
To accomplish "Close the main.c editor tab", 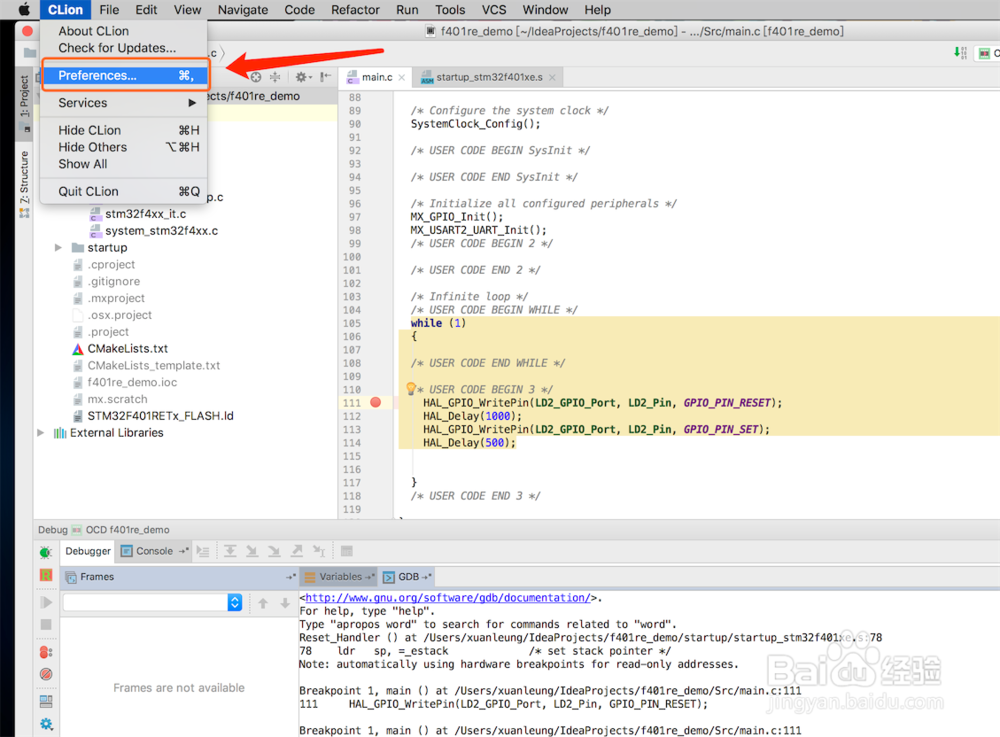I will click(402, 78).
